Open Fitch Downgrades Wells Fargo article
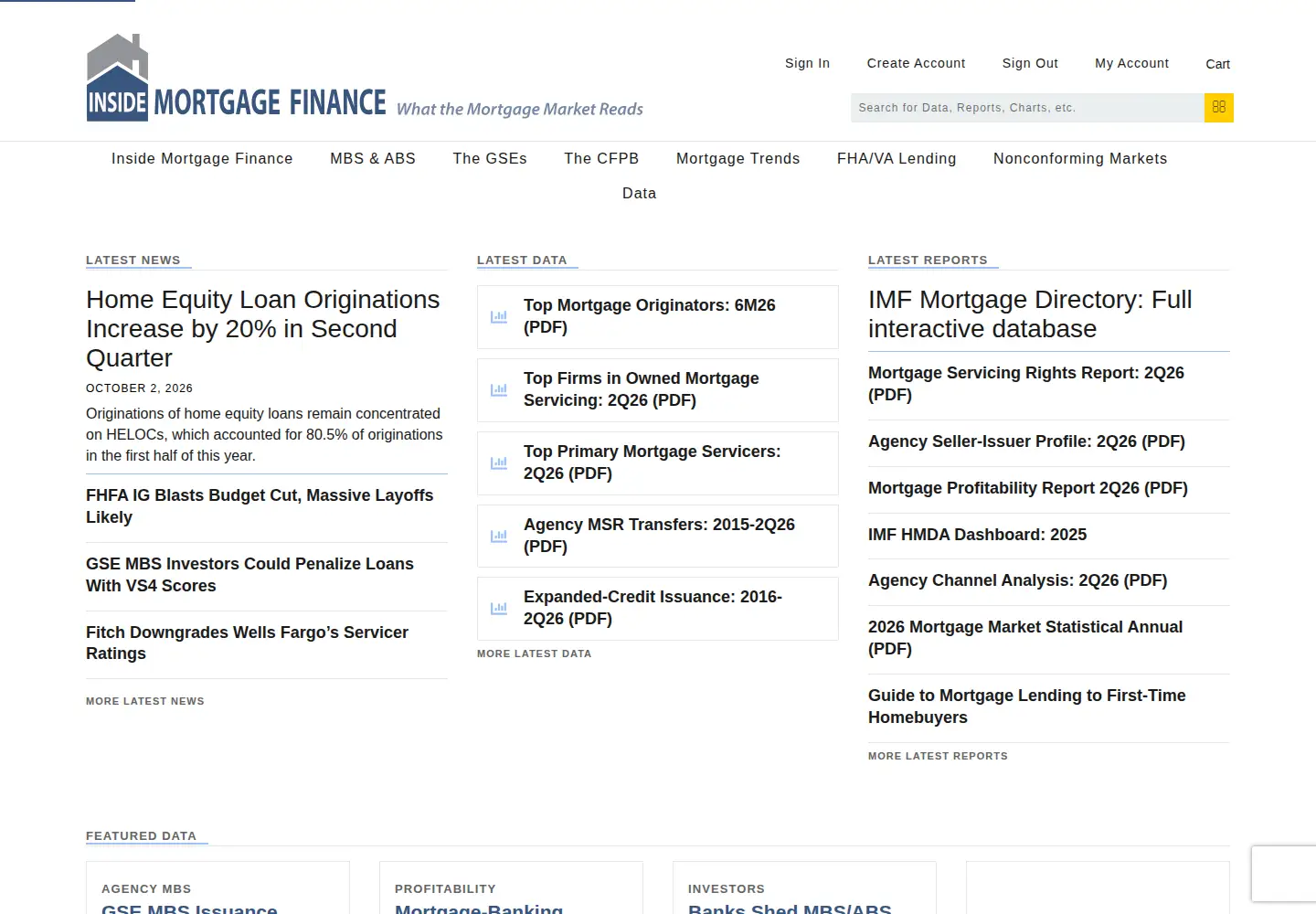1316x914 pixels. pos(247,643)
